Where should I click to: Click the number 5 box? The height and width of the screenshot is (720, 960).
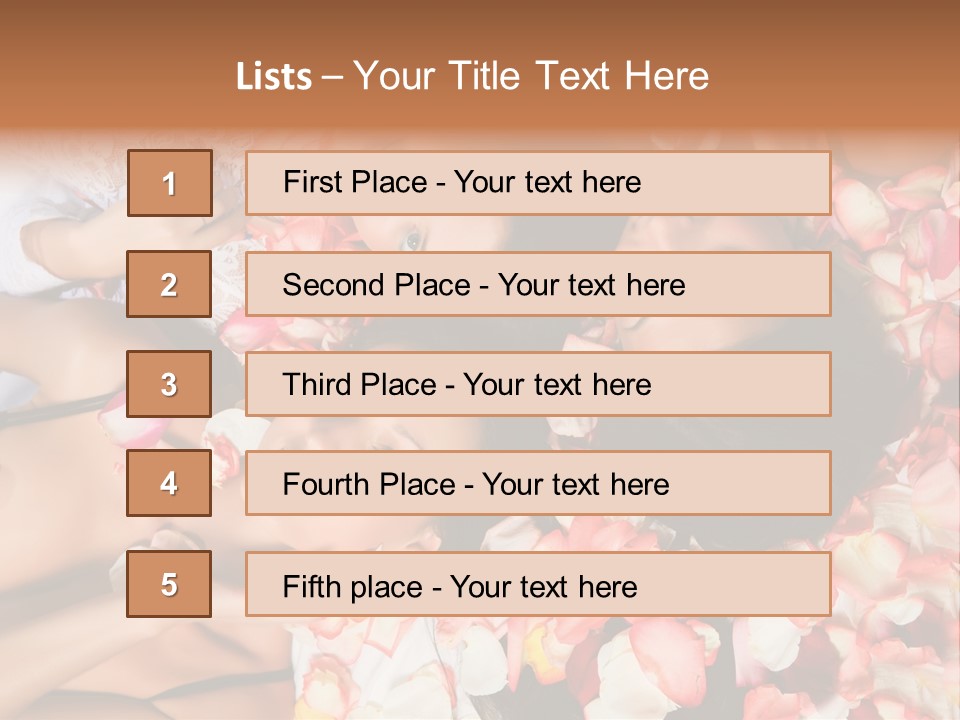tap(169, 584)
